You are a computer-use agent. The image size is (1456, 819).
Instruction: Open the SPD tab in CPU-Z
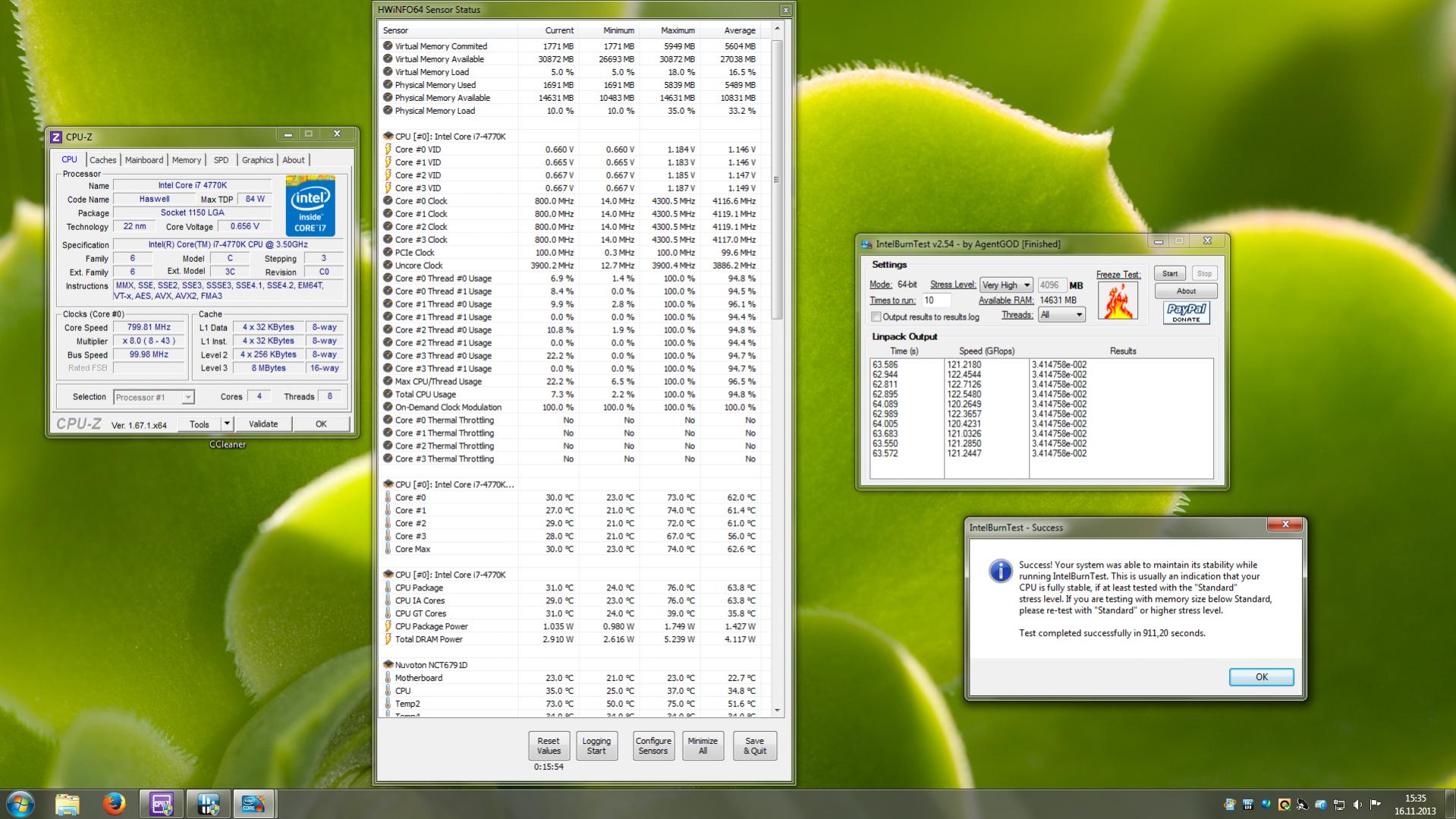click(221, 160)
